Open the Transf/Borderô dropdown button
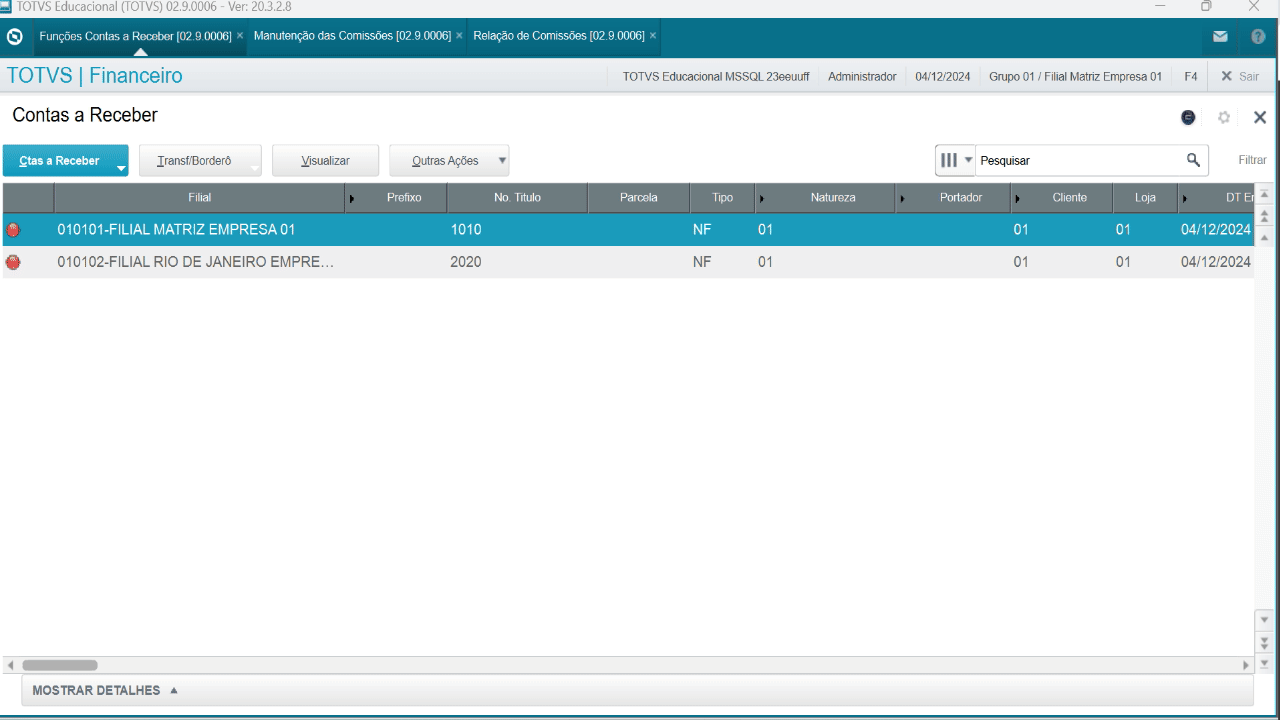 (x=200, y=161)
